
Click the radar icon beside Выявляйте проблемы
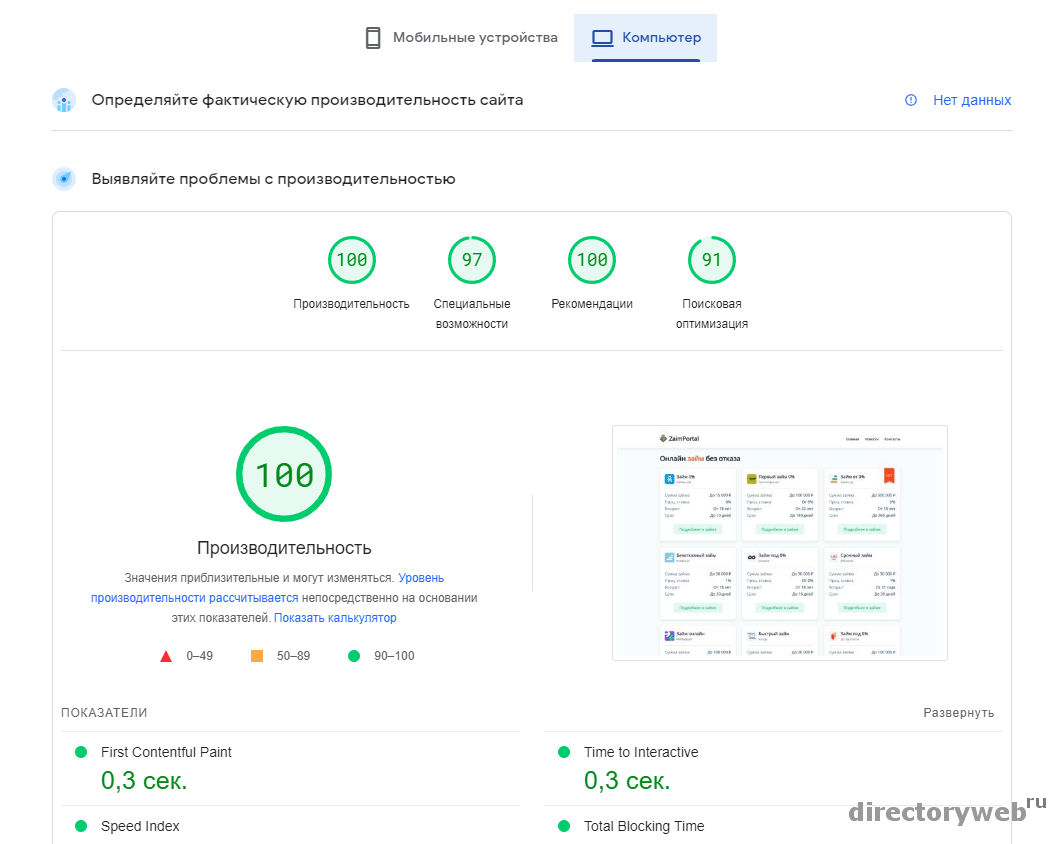(x=64, y=179)
